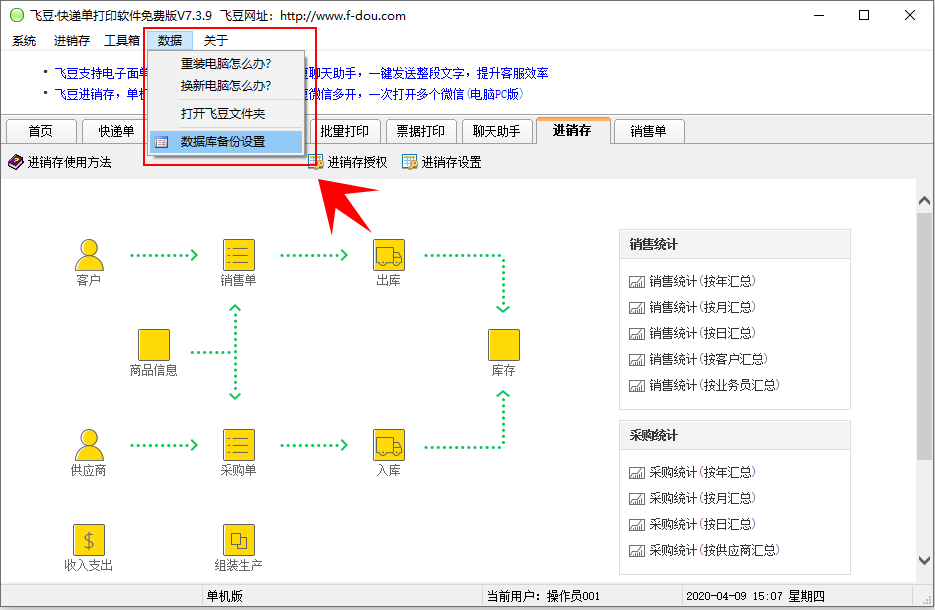Open the 销售统计(按客户汇总) report link
The height and width of the screenshot is (610, 935).
[708, 360]
